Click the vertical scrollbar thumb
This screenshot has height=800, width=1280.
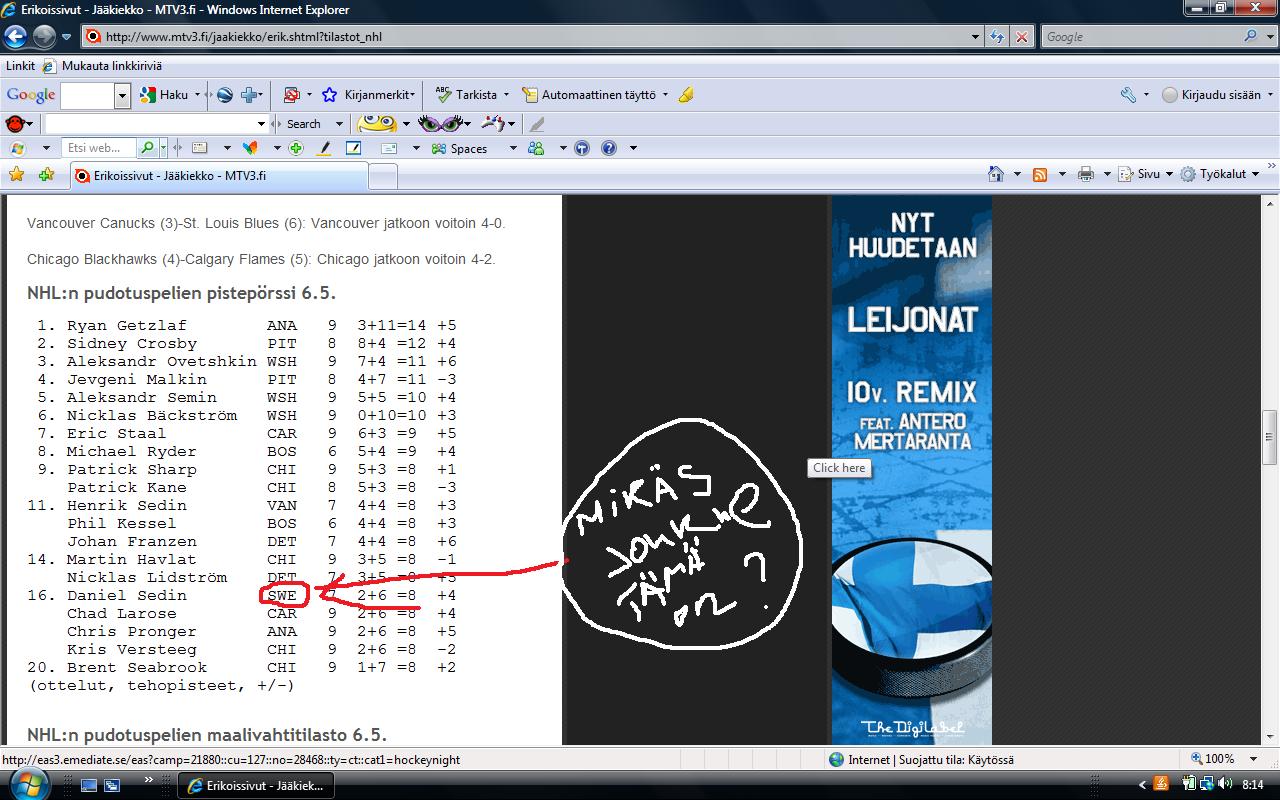tap(1270, 437)
